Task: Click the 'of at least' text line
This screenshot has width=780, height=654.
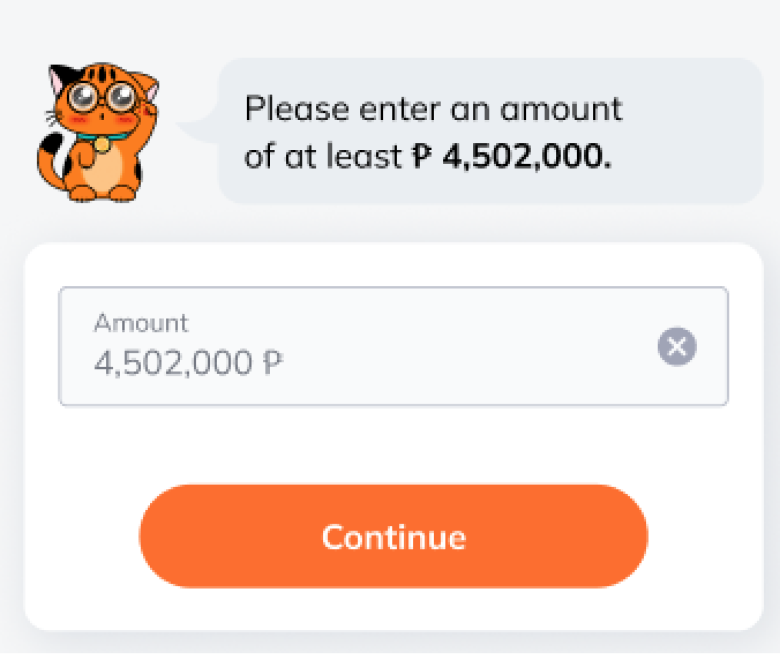Action: tap(323, 156)
